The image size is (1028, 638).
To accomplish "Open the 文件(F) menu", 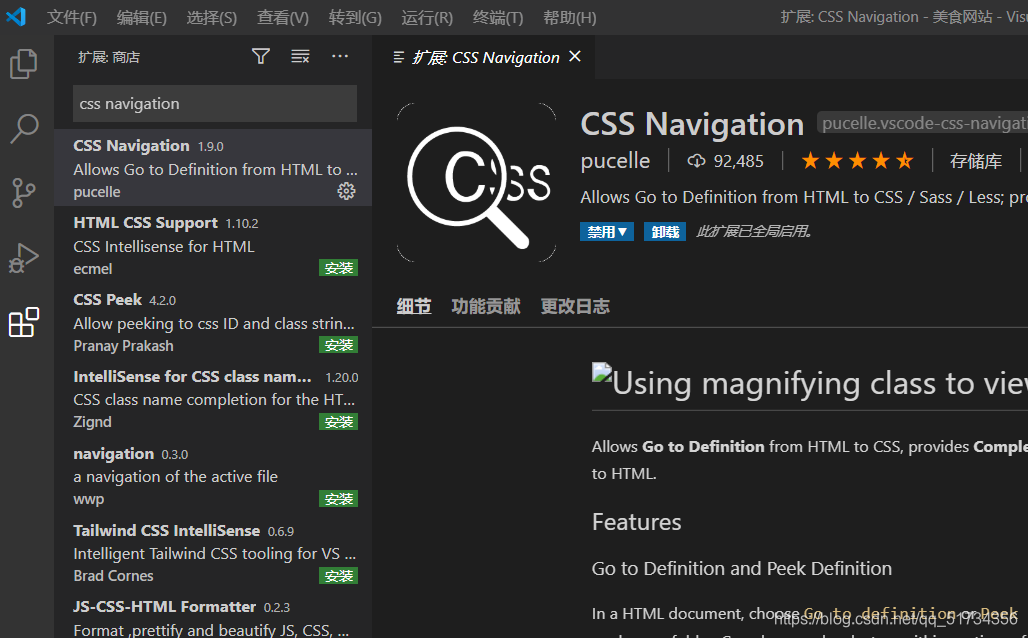I will point(71,17).
